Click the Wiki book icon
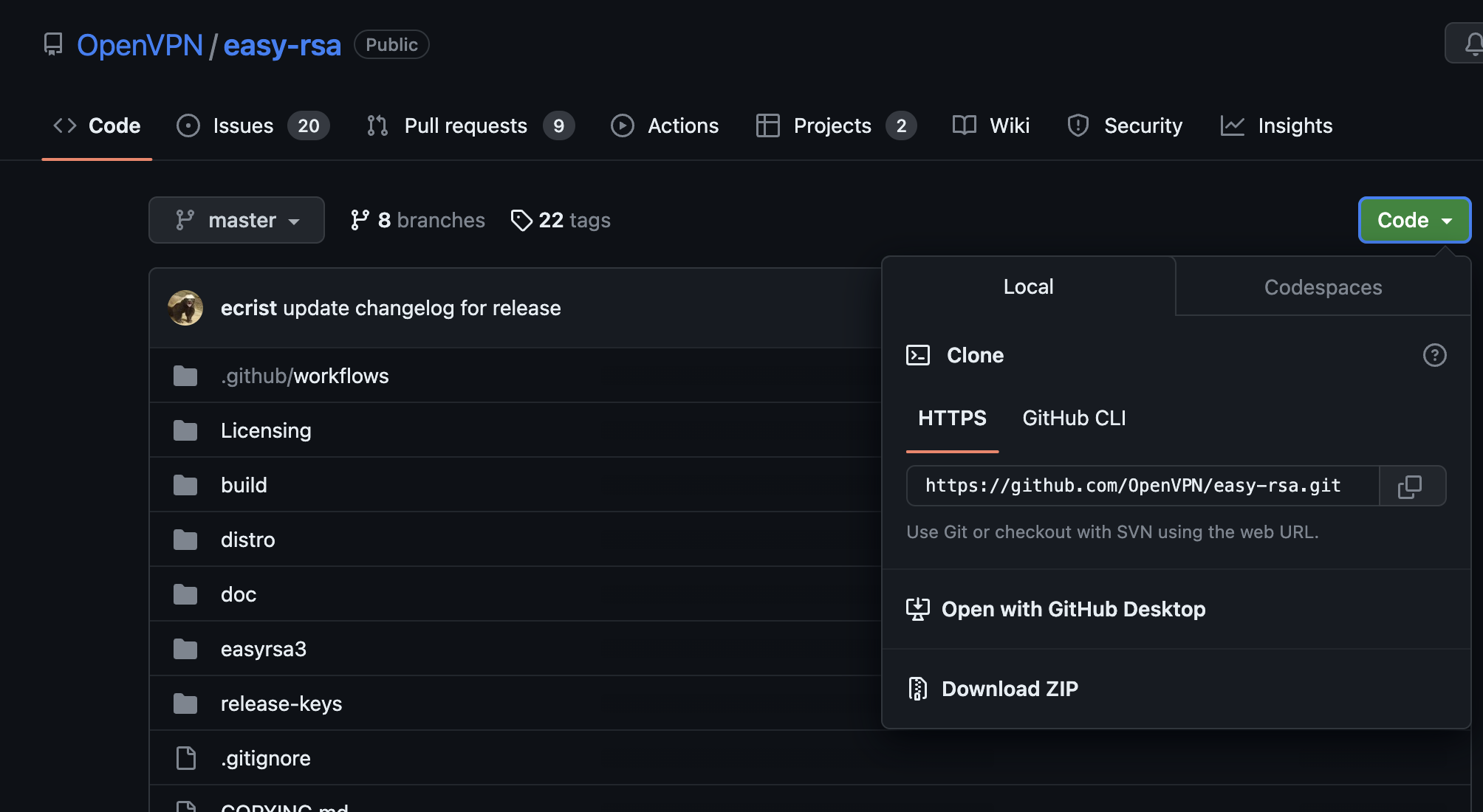This screenshot has width=1483, height=812. tap(964, 125)
